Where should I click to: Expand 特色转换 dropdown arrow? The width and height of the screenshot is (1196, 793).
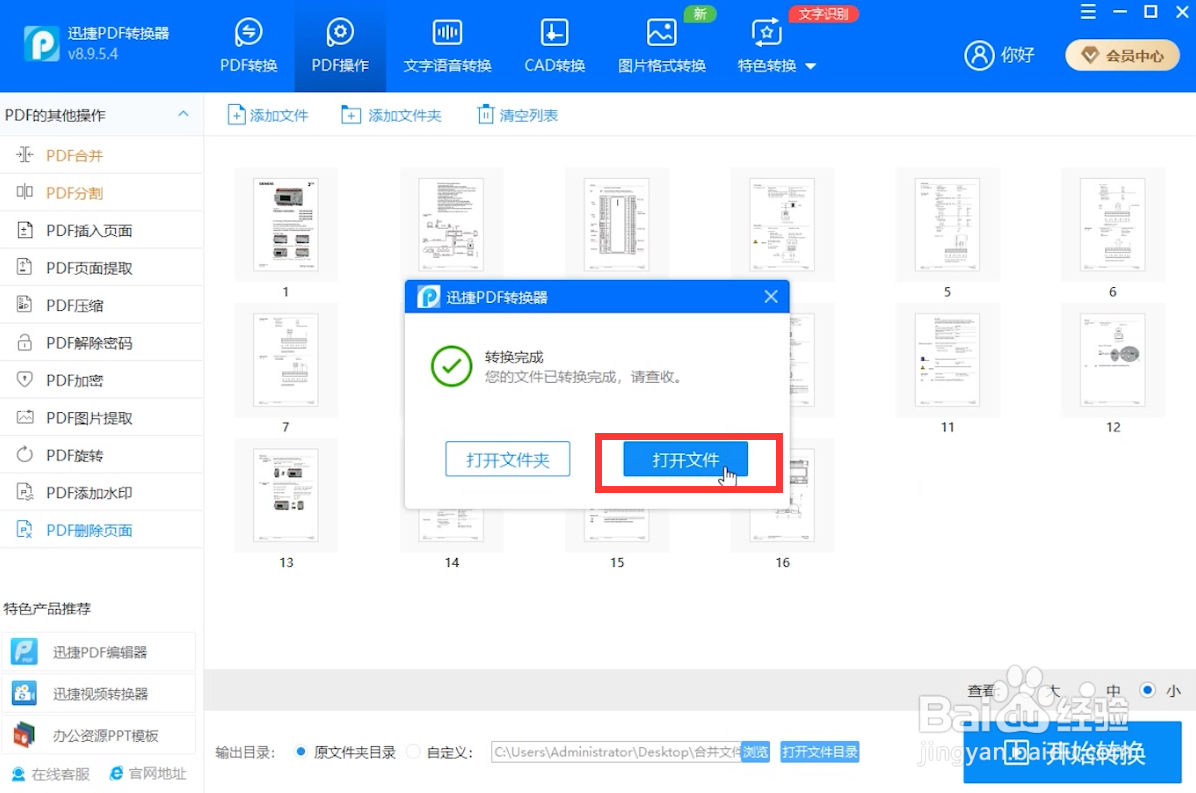[x=811, y=66]
